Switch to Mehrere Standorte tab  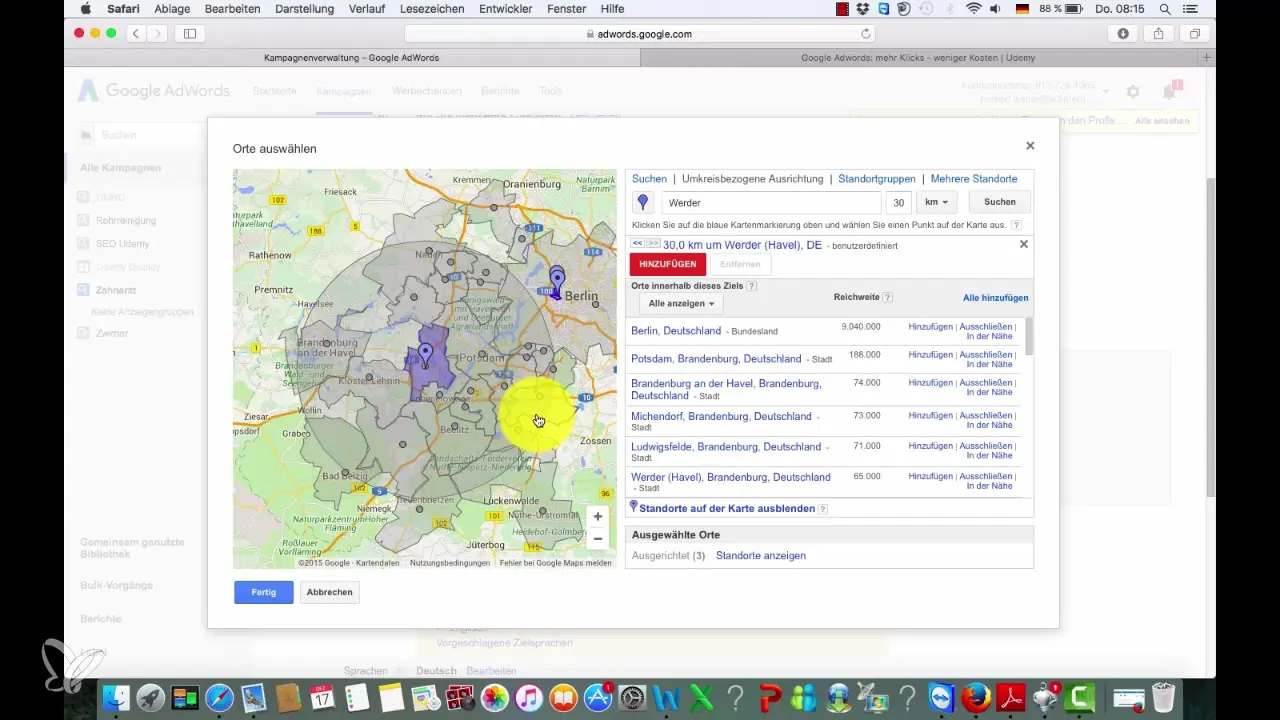pyautogui.click(x=974, y=179)
